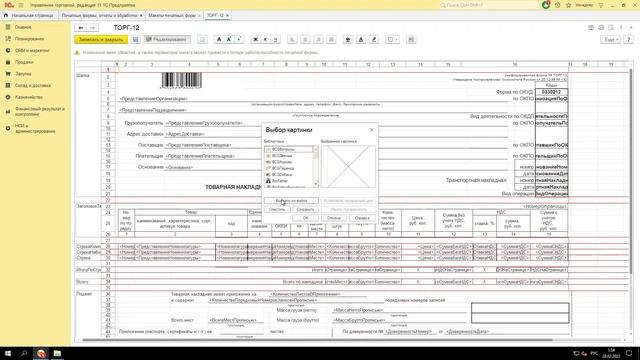Open 'Закупки' section in sidebar
This screenshot has width=640, height=360.
click(23, 74)
